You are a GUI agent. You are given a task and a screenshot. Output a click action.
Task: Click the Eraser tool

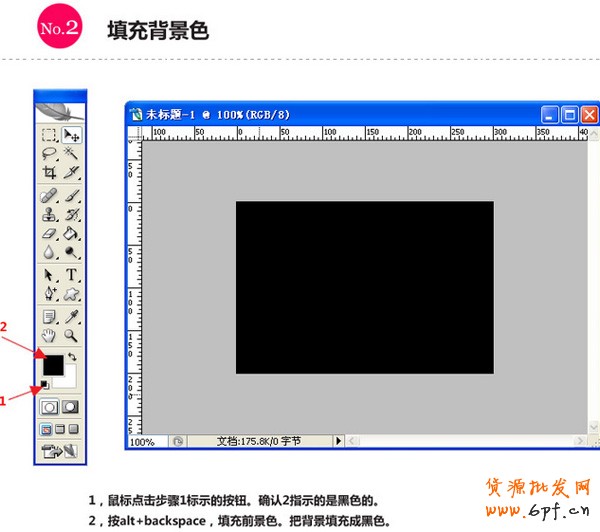coord(48,233)
